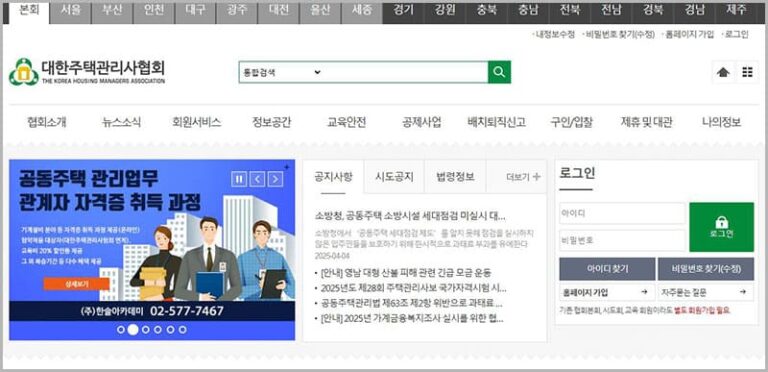This screenshot has width=768, height=372.
Task: Select the 충남 region tab
Action: coord(528,12)
